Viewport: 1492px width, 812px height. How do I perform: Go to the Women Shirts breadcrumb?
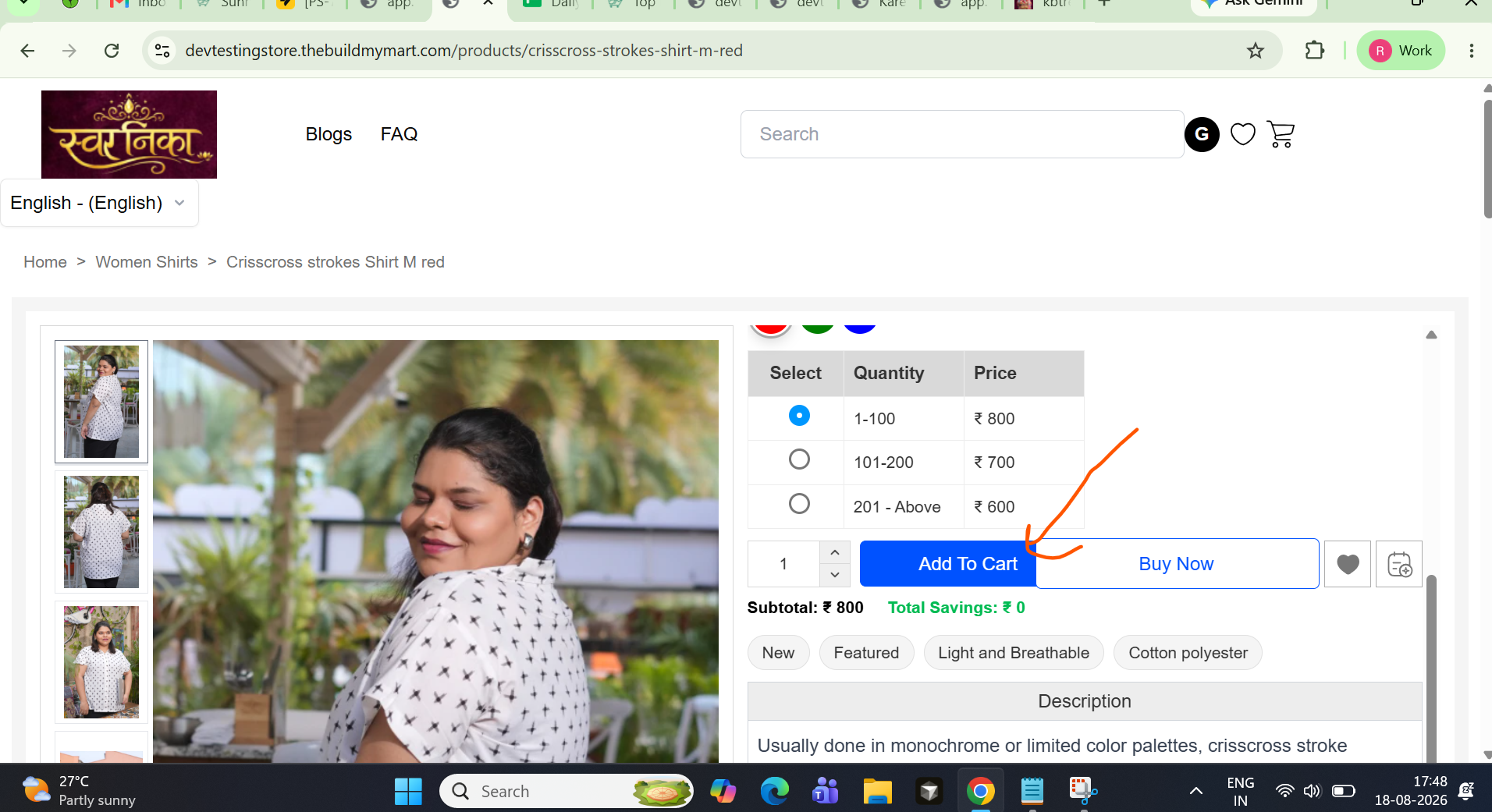[x=147, y=262]
